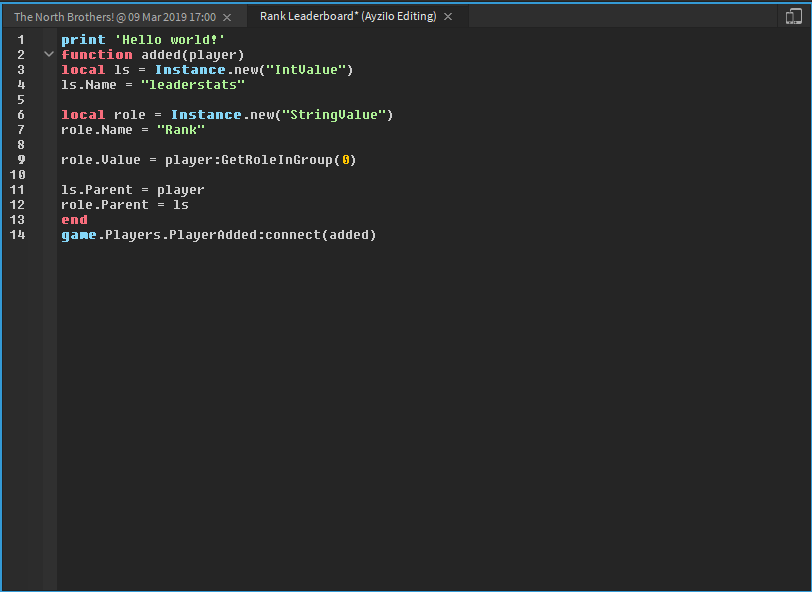This screenshot has height=592, width=812.
Task: Click the 'Rank' string on line 7
Action: (x=180, y=129)
